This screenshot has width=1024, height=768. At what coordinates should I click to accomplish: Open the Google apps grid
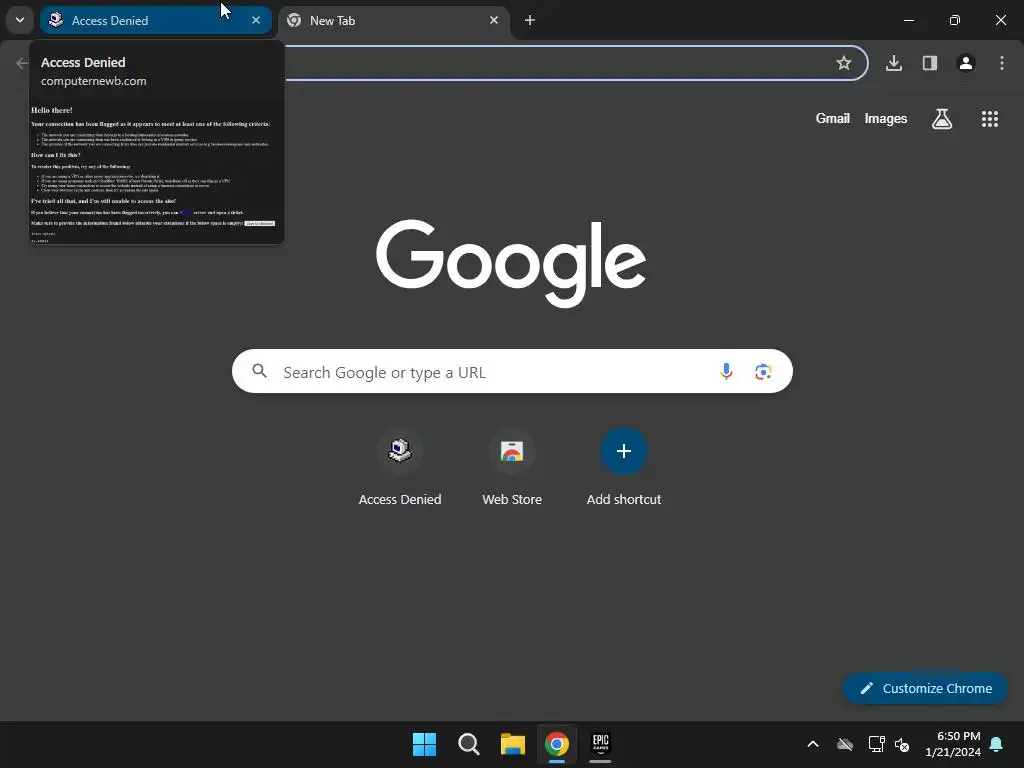[990, 119]
